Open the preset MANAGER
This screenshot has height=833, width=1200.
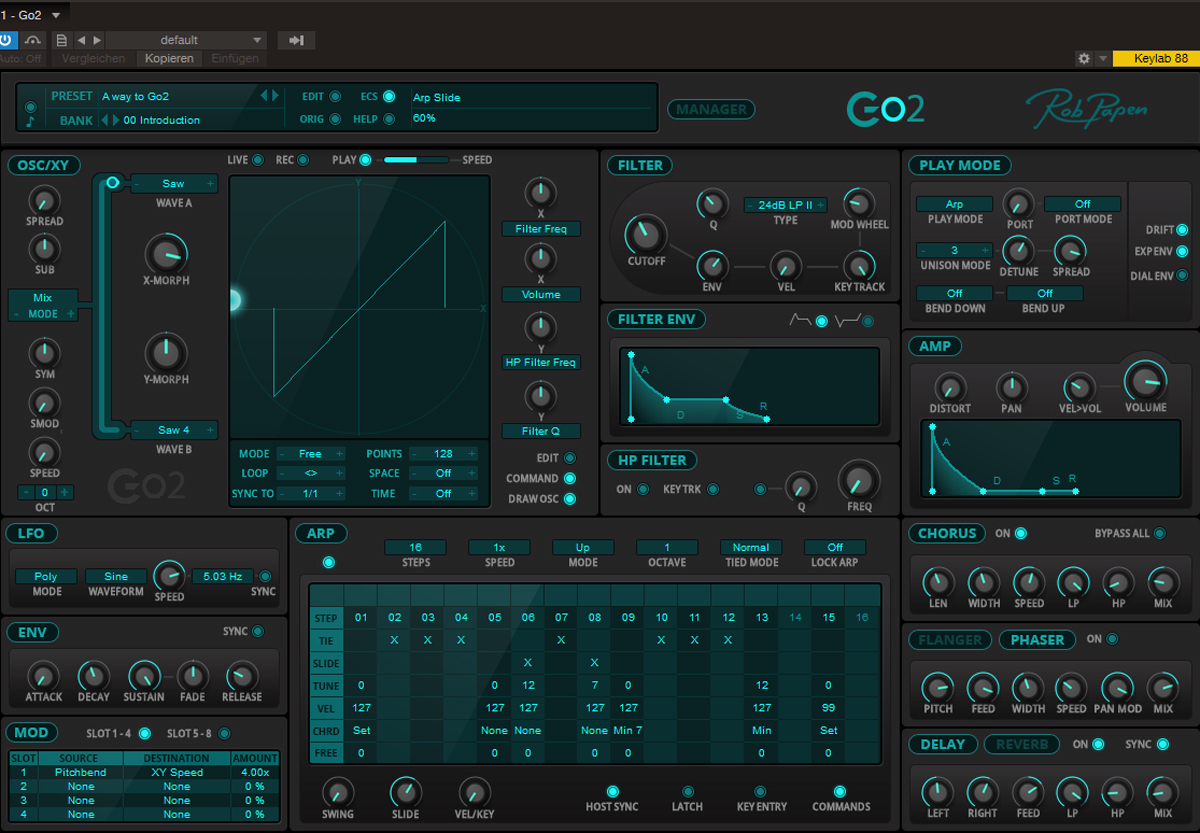[x=711, y=110]
